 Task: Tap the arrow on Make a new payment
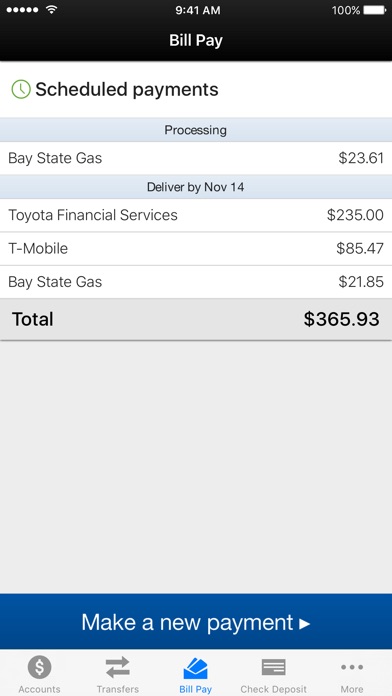coord(305,624)
